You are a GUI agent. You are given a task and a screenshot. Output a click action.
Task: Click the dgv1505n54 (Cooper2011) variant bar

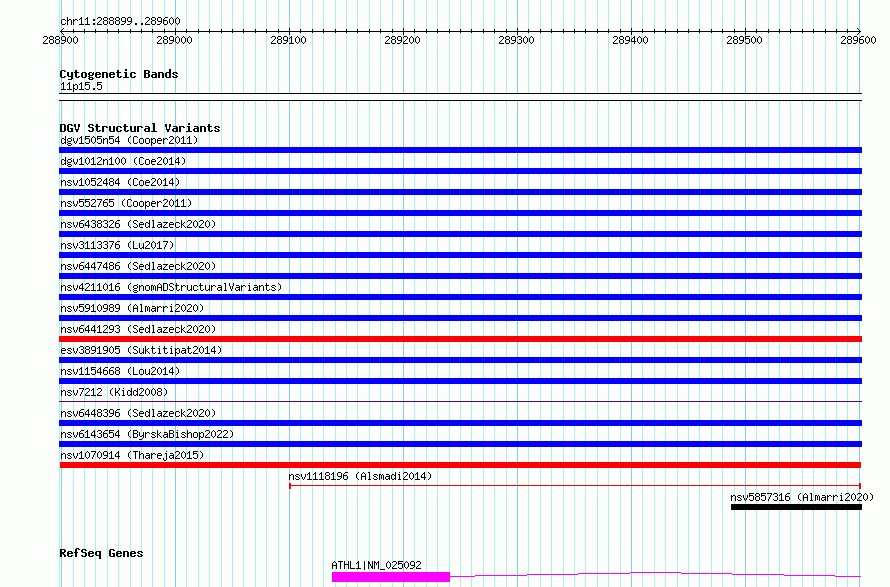pyautogui.click(x=460, y=150)
